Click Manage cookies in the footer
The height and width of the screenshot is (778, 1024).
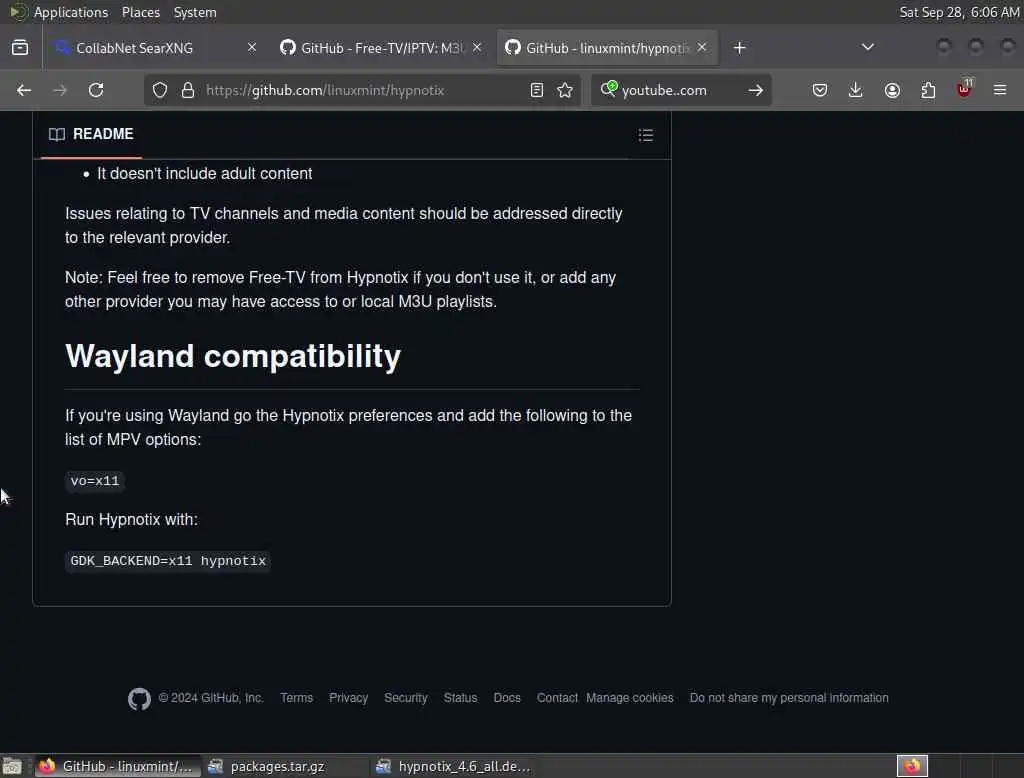pos(630,698)
